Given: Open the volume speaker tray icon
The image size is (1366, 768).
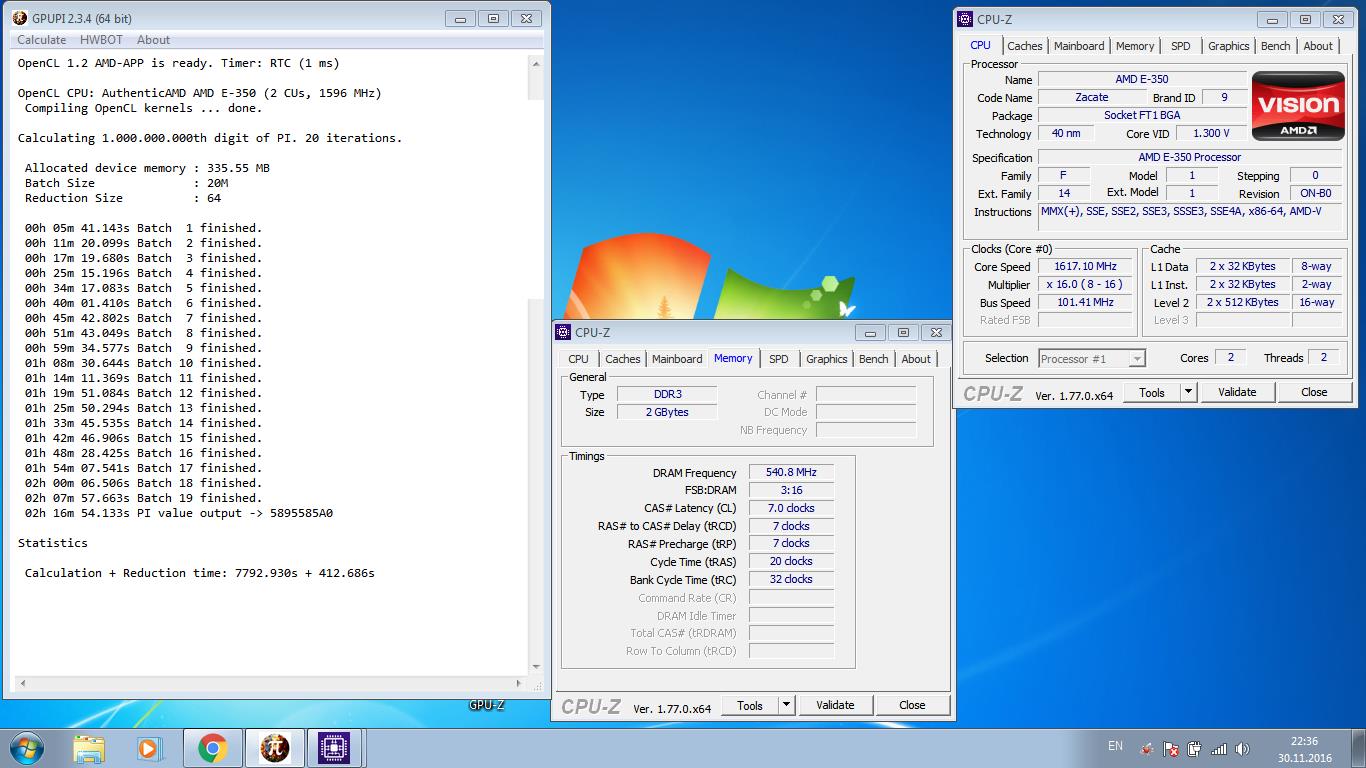Looking at the screenshot, I should (1242, 748).
